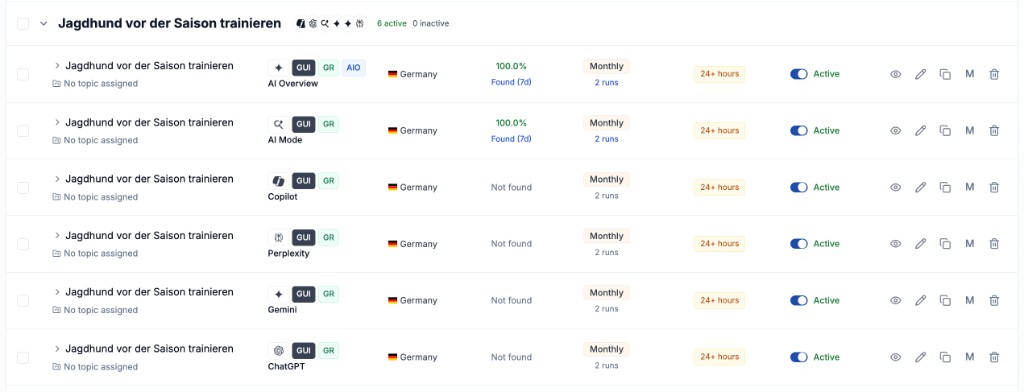Image resolution: width=1024 pixels, height=392 pixels.
Task: Click the ChatGPT engine icon
Action: coord(278,351)
